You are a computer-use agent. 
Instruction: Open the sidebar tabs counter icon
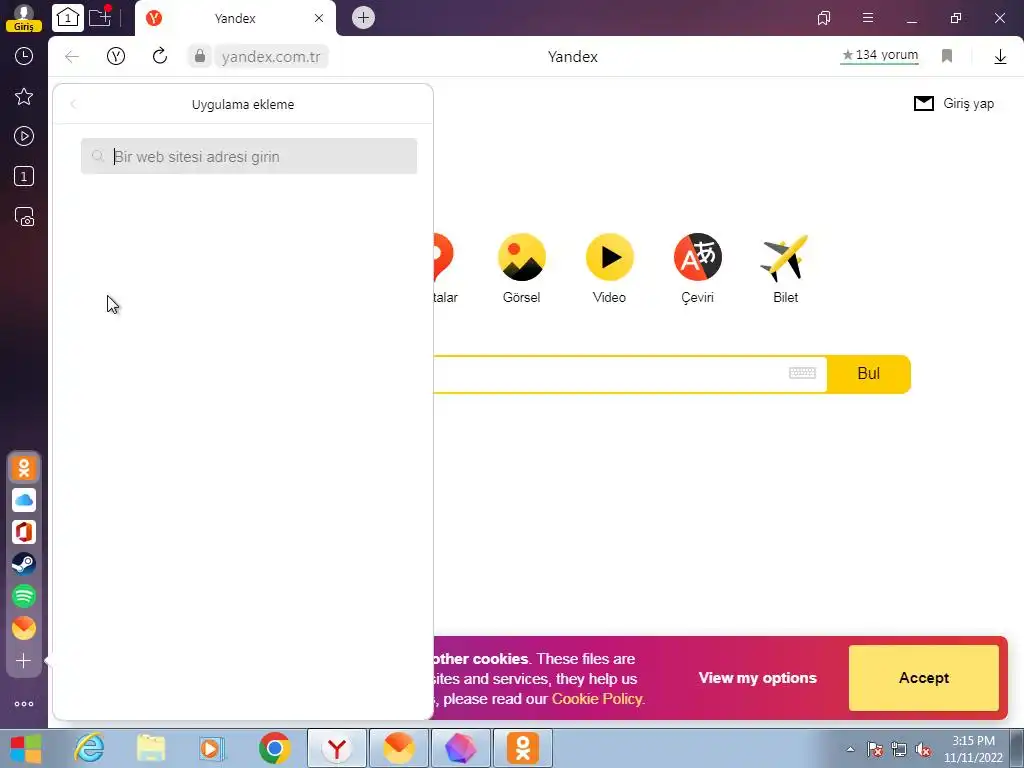(24, 176)
